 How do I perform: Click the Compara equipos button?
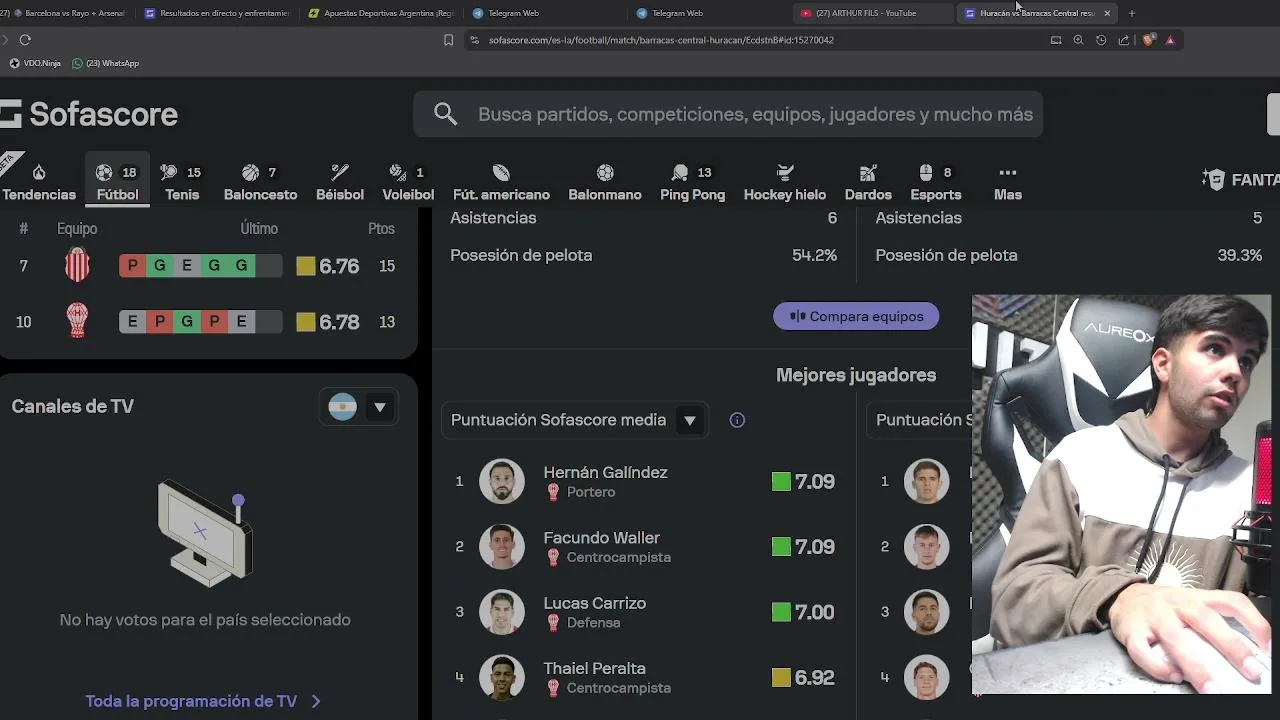point(856,316)
